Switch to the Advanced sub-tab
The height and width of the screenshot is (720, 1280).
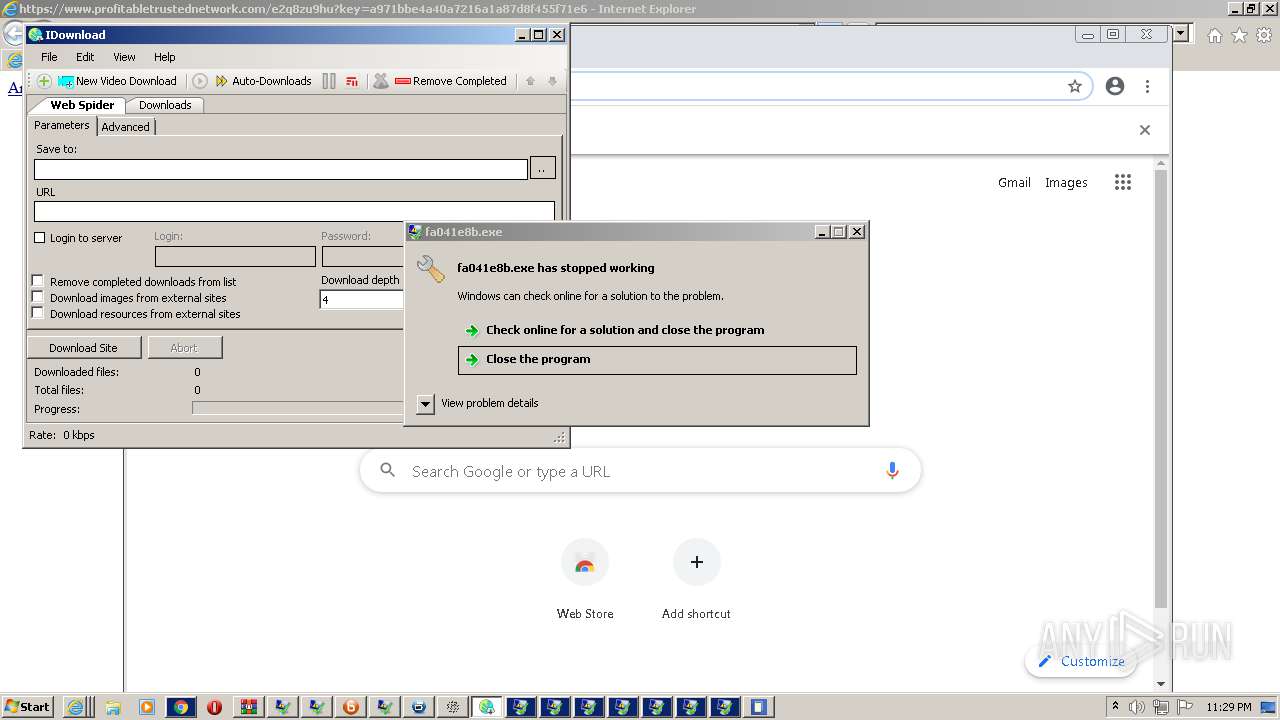tap(126, 127)
